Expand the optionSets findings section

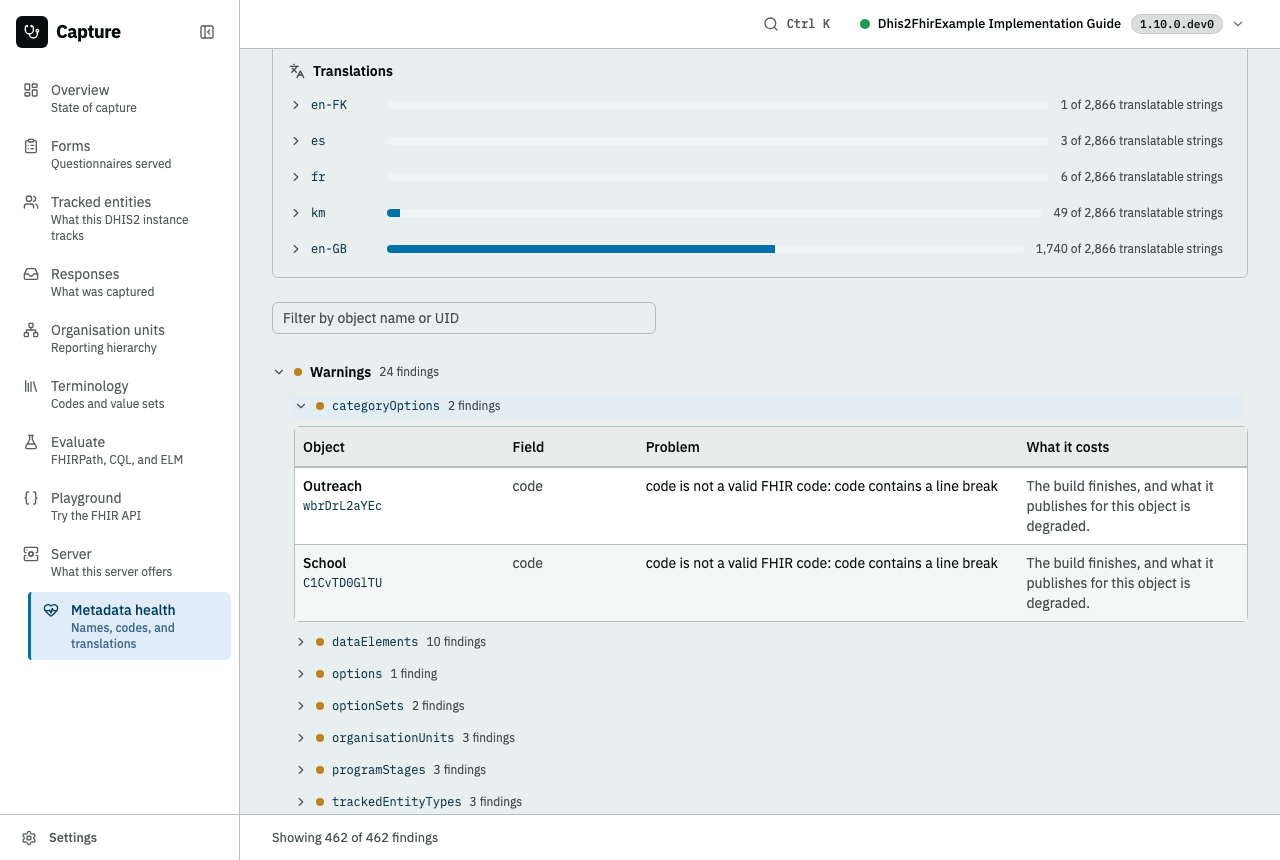301,706
